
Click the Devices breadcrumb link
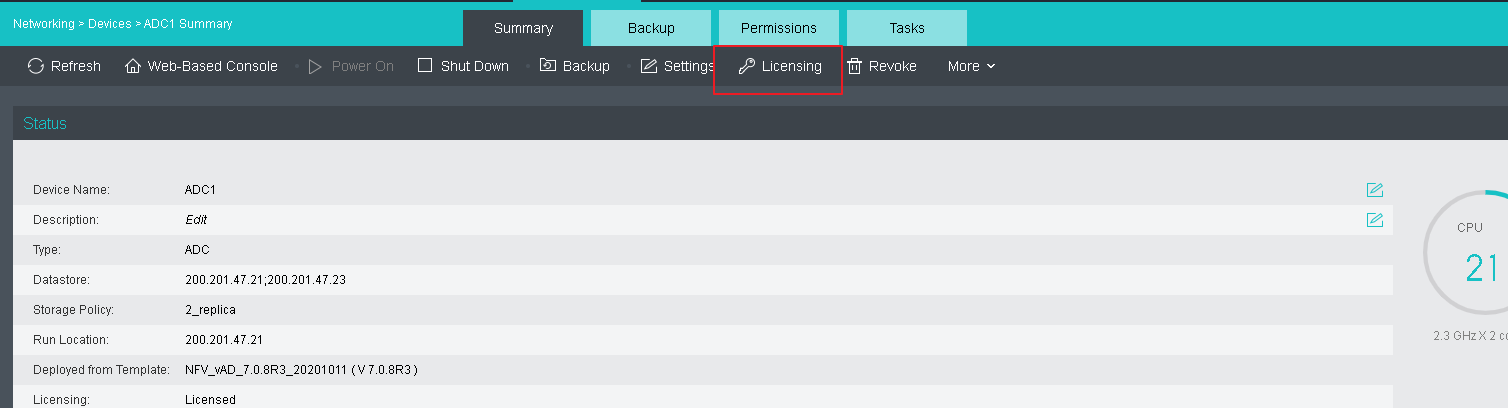[110, 23]
